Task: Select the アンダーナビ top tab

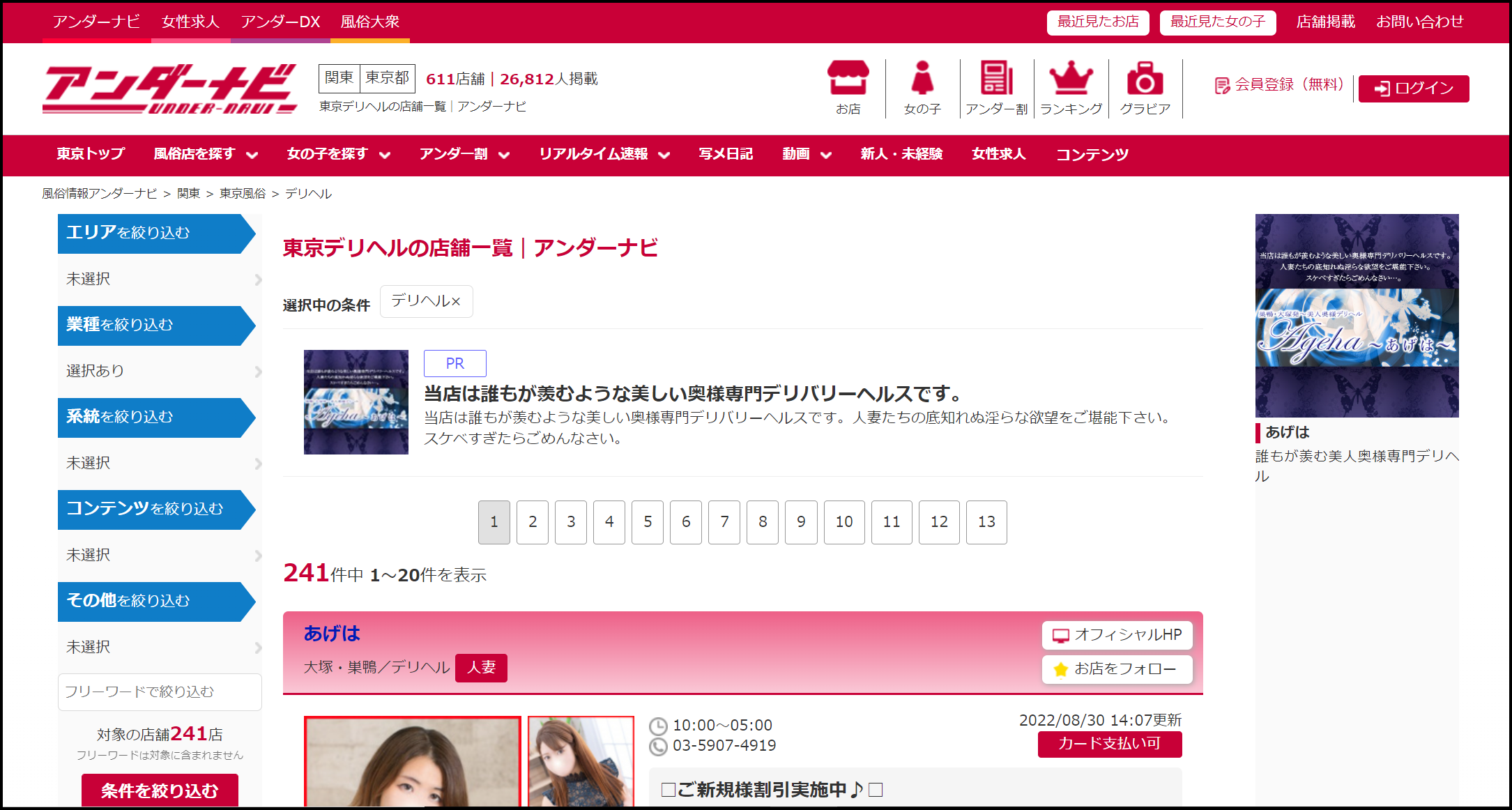Action: point(97,22)
